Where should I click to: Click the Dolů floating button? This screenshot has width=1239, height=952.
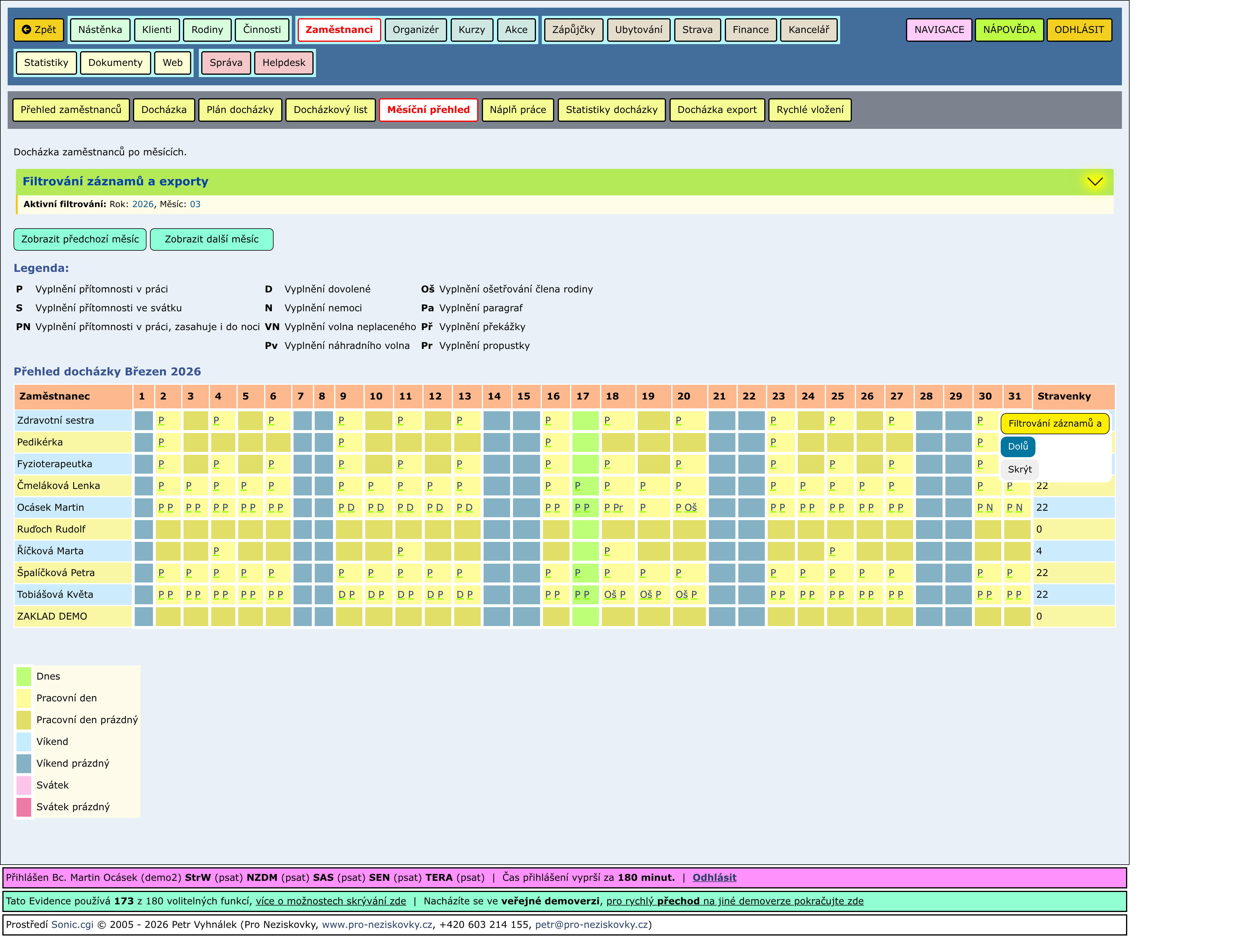pos(1017,447)
